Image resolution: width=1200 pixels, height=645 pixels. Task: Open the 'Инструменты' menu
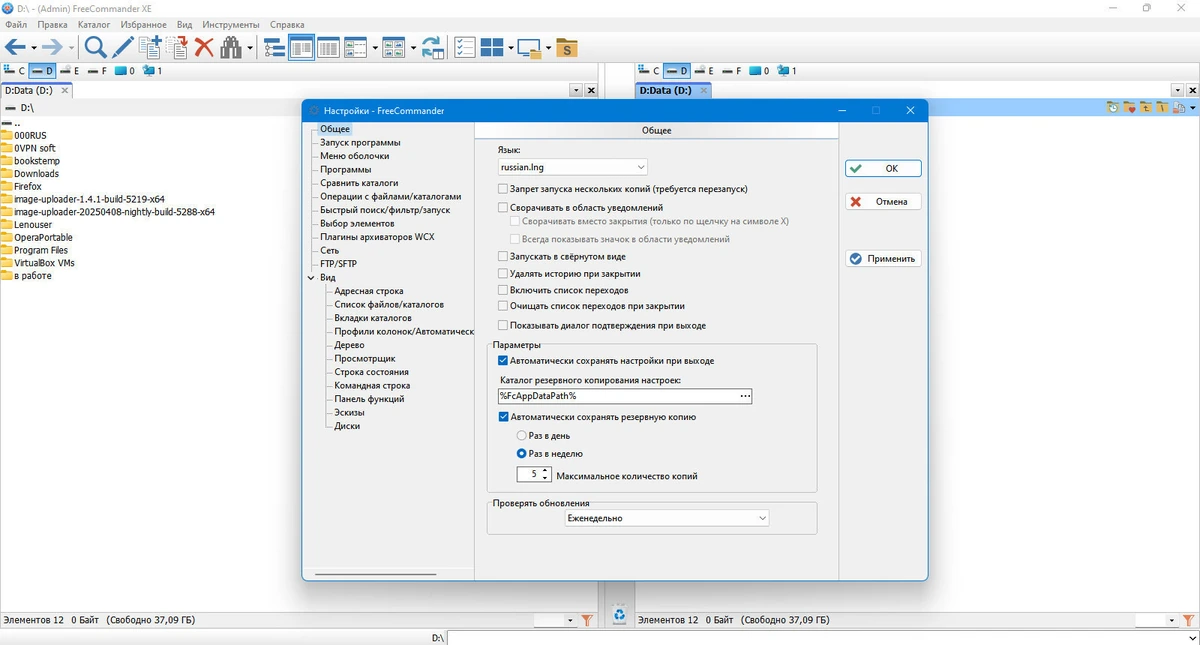[x=231, y=24]
